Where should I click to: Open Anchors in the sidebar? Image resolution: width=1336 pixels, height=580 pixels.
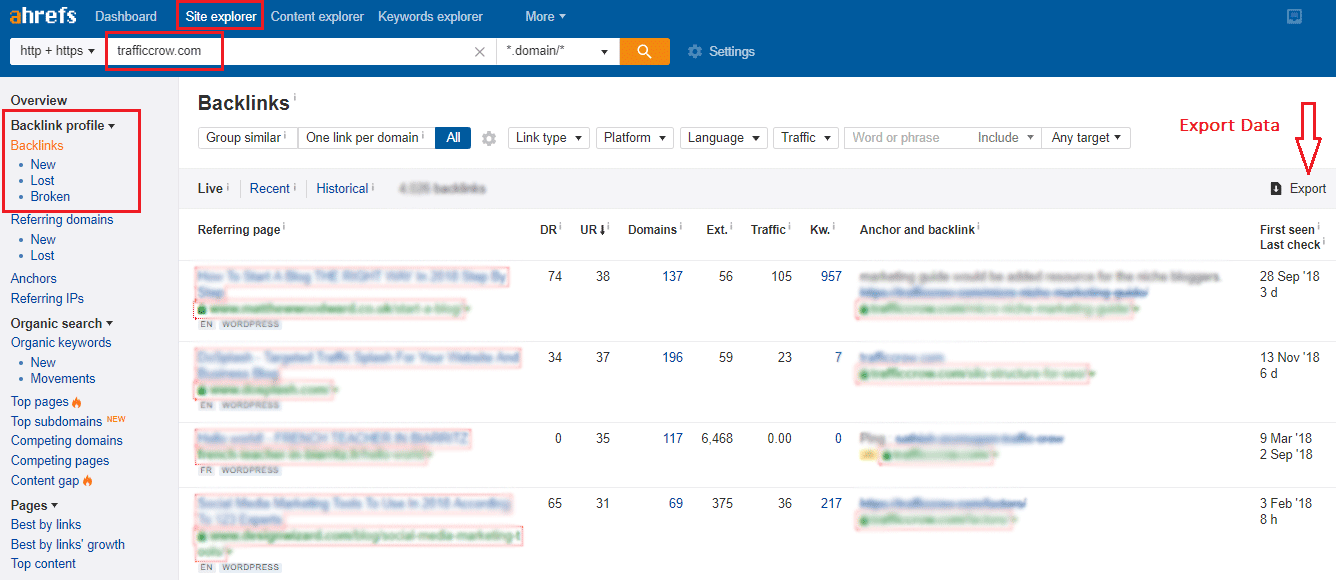click(x=34, y=279)
